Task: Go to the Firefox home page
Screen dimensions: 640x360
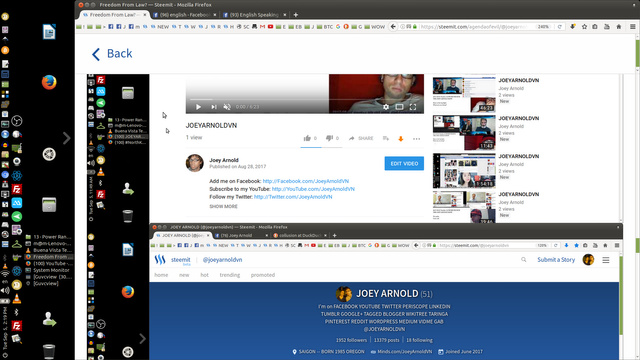Action: point(619,27)
